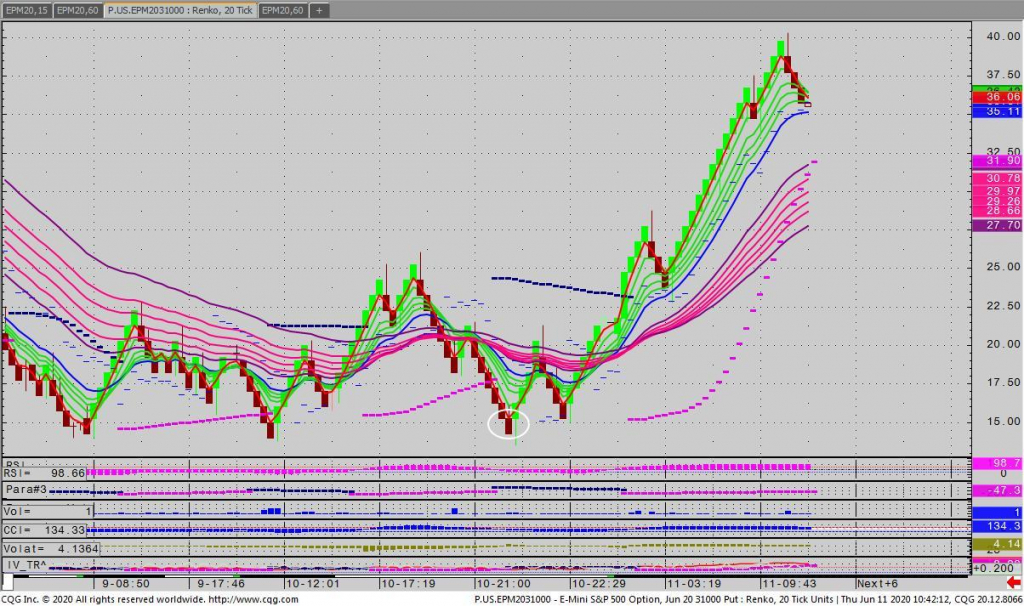Open the http://www.cqg.com link

254,599
